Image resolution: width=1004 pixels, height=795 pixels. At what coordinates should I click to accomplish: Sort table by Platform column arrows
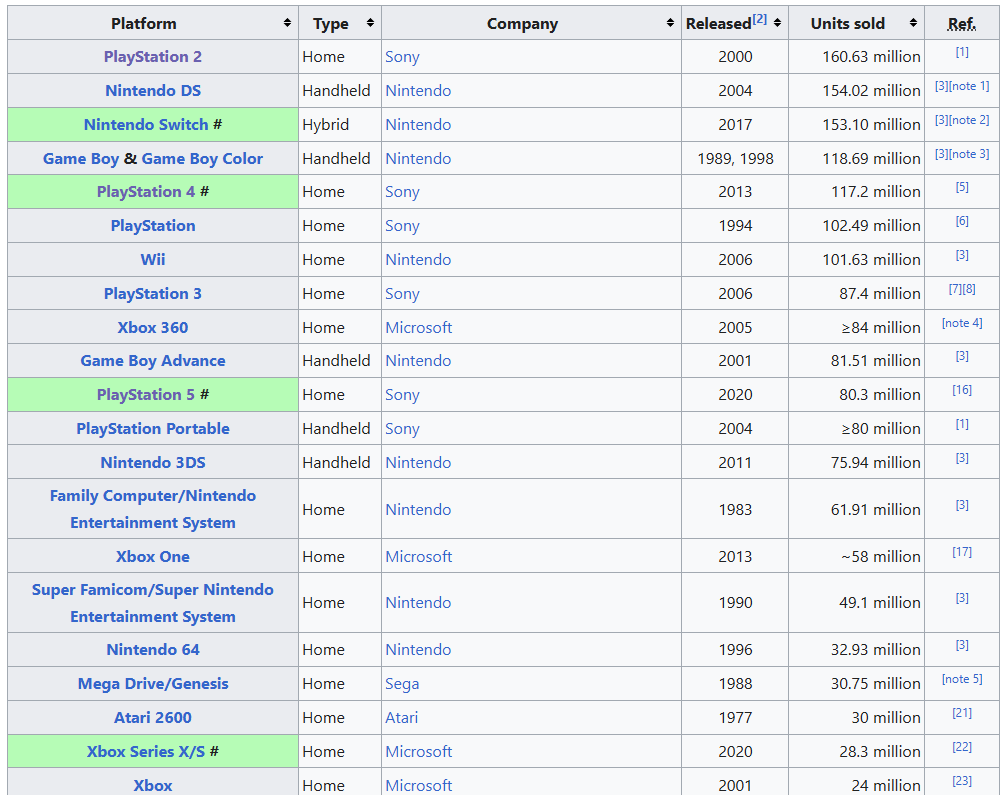tap(287, 23)
